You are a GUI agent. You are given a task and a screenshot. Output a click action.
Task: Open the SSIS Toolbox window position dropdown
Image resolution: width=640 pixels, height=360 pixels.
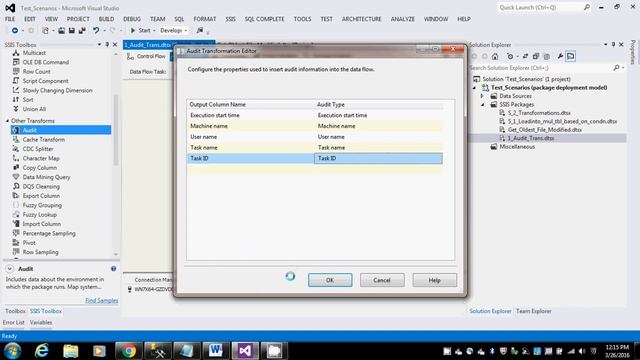click(x=100, y=44)
